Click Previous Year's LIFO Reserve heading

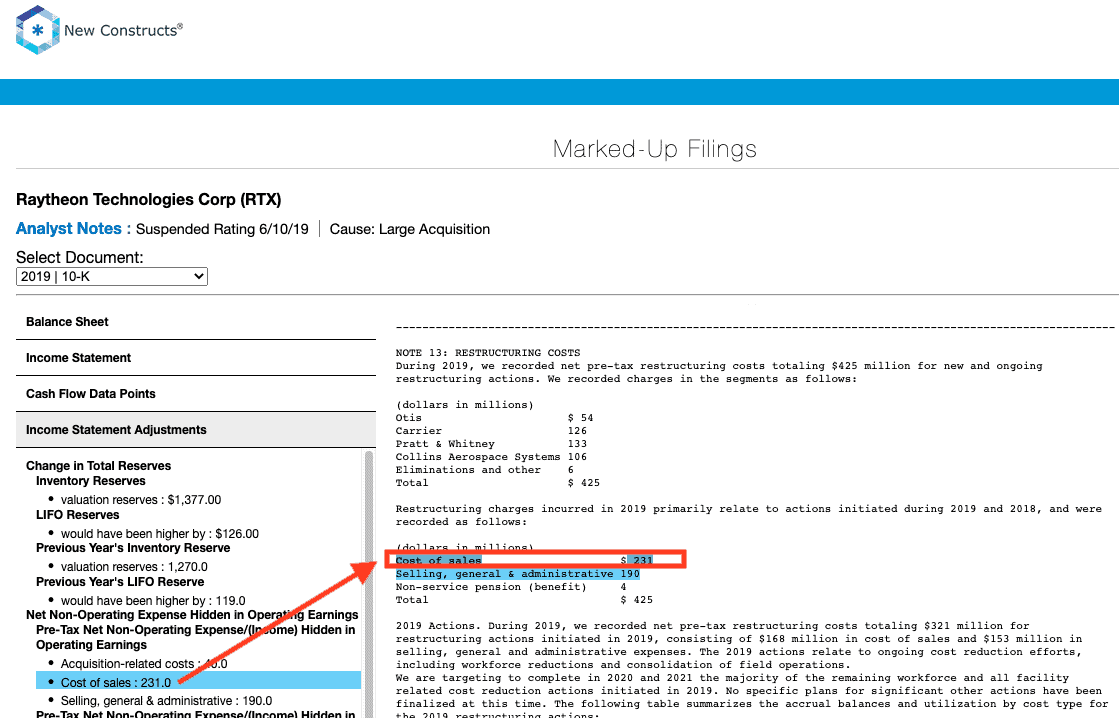click(120, 582)
